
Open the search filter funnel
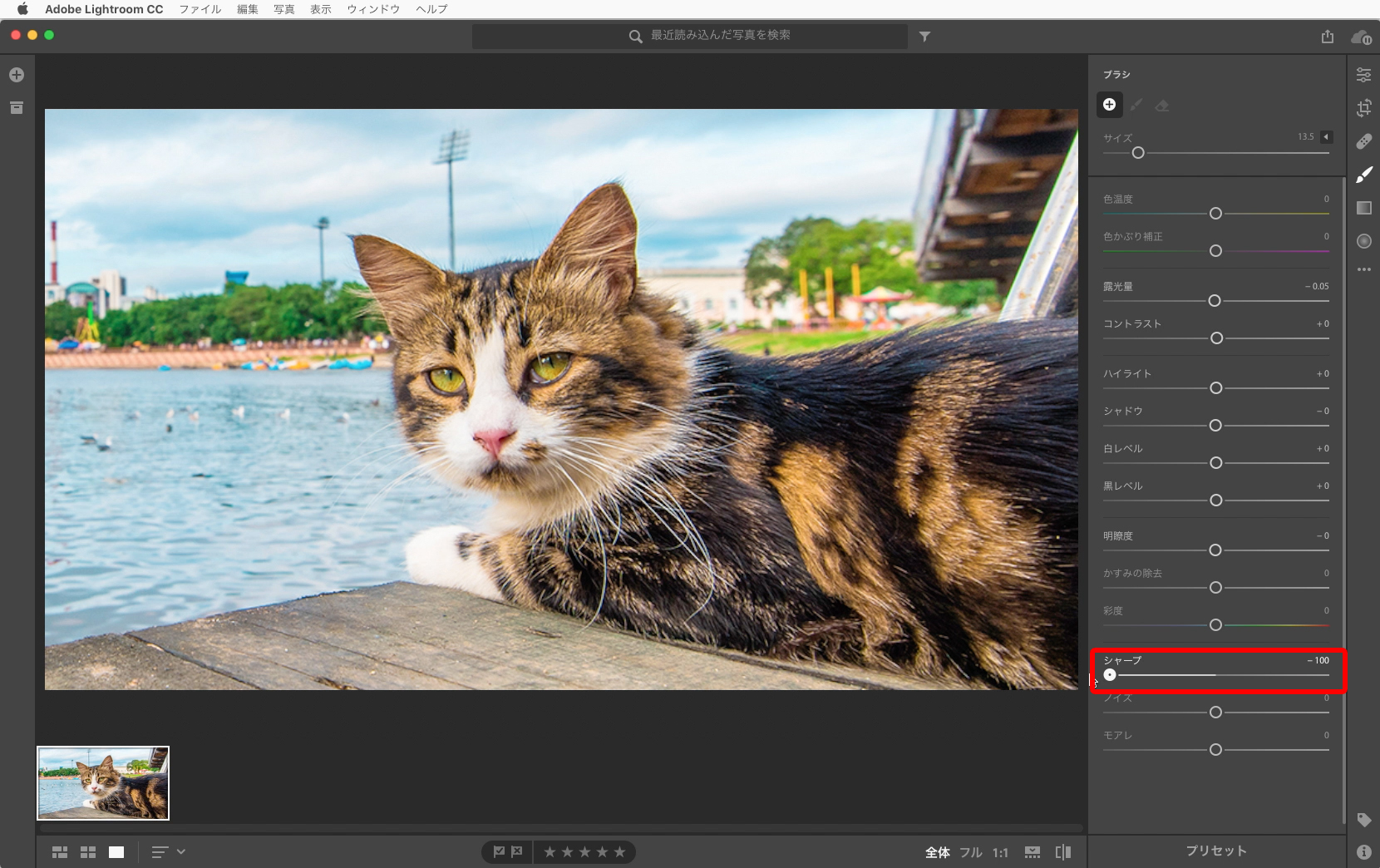point(924,37)
